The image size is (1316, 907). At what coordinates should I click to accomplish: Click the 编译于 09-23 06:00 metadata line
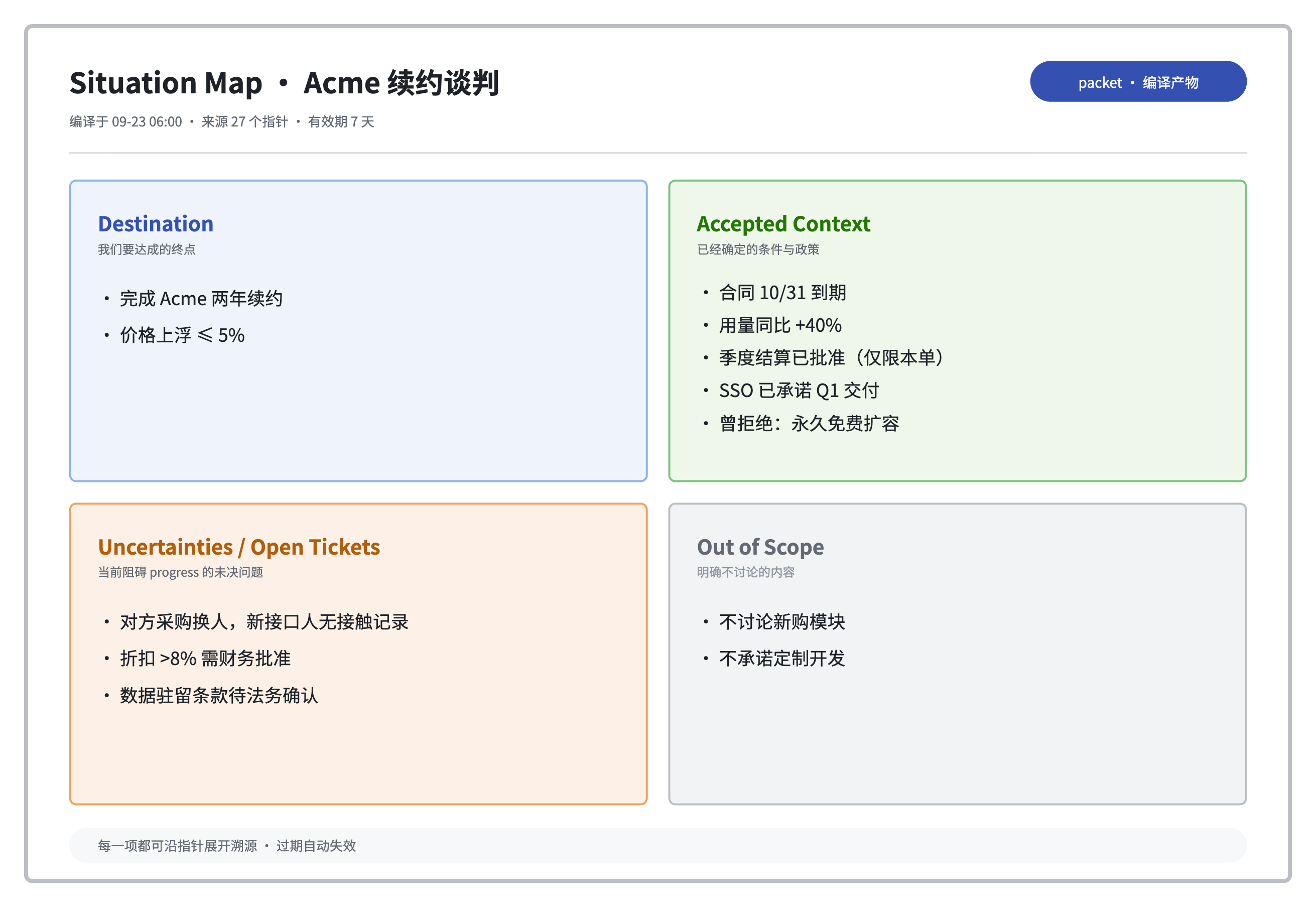pos(222,121)
